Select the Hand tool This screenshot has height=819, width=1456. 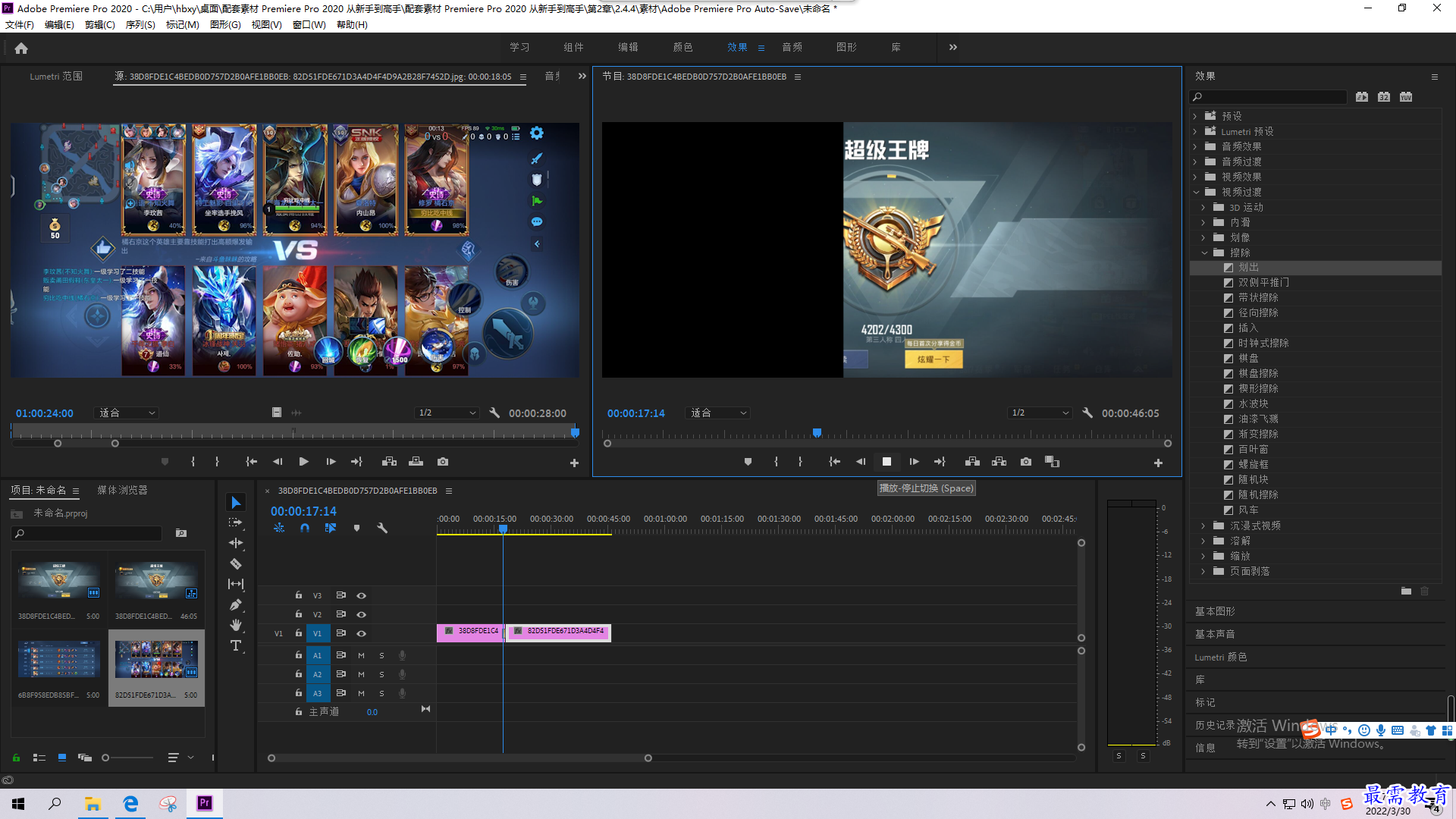(236, 625)
